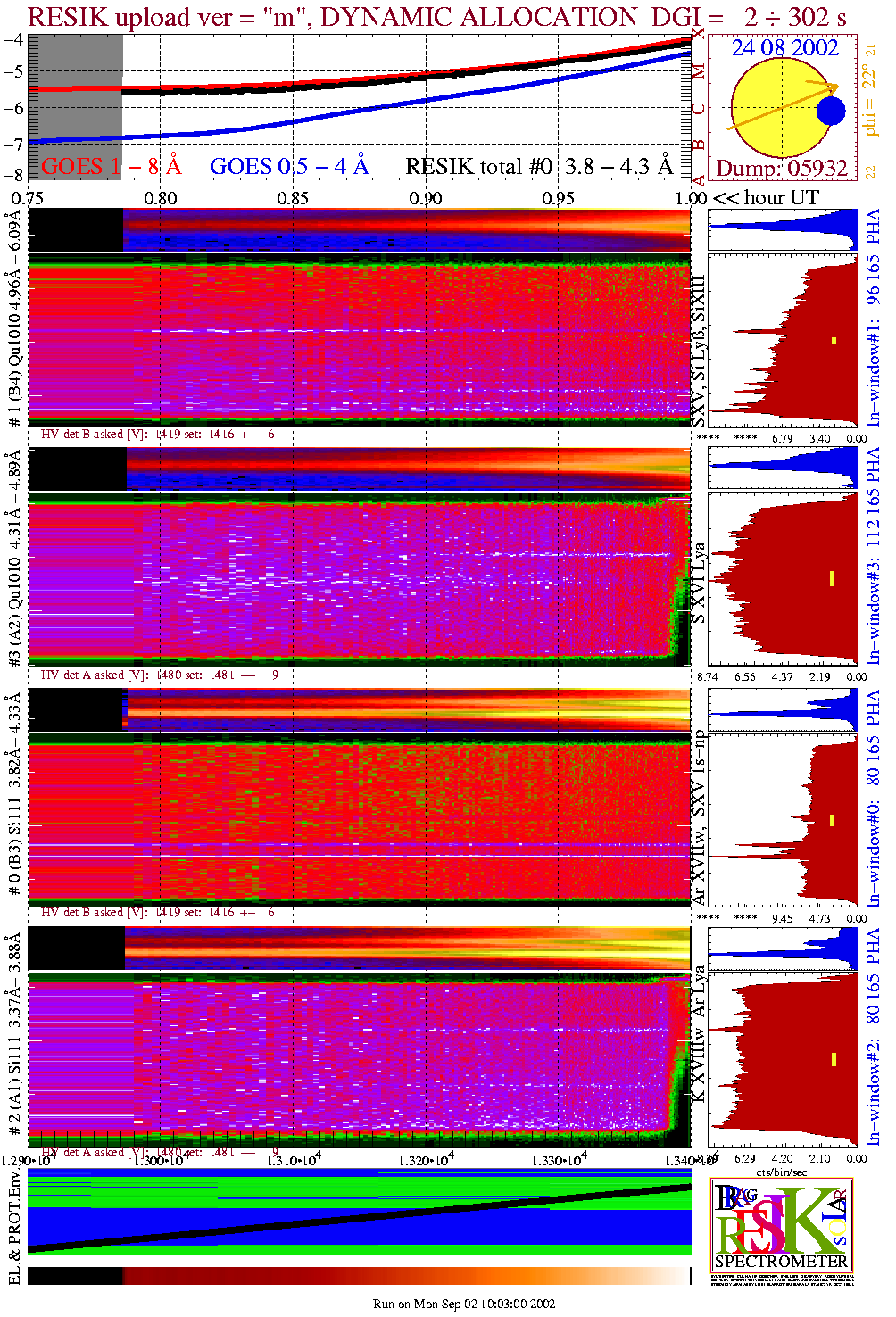
Task: Click the date 24 08 2002 text
Action: tap(784, 48)
